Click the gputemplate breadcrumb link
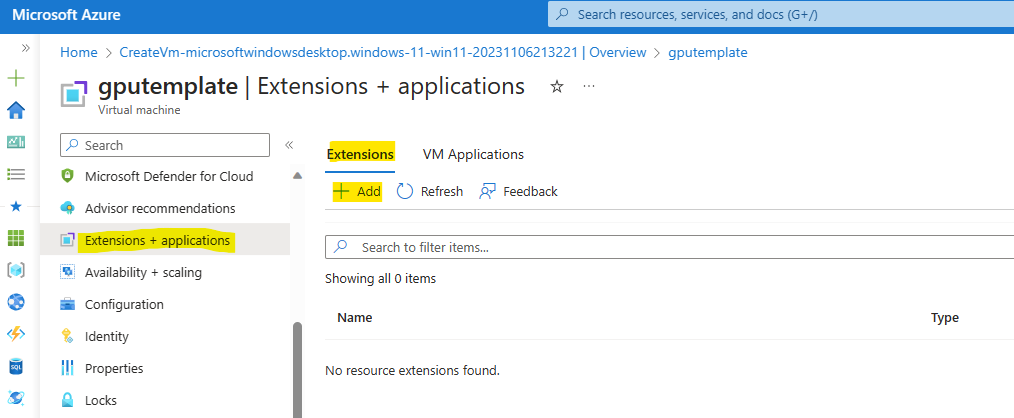 click(707, 52)
